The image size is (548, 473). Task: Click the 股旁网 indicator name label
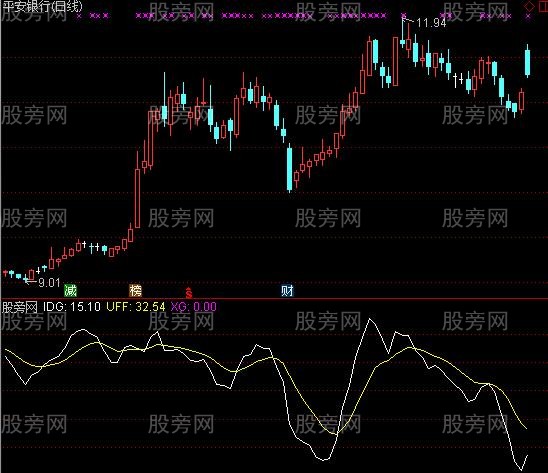pos(20,307)
